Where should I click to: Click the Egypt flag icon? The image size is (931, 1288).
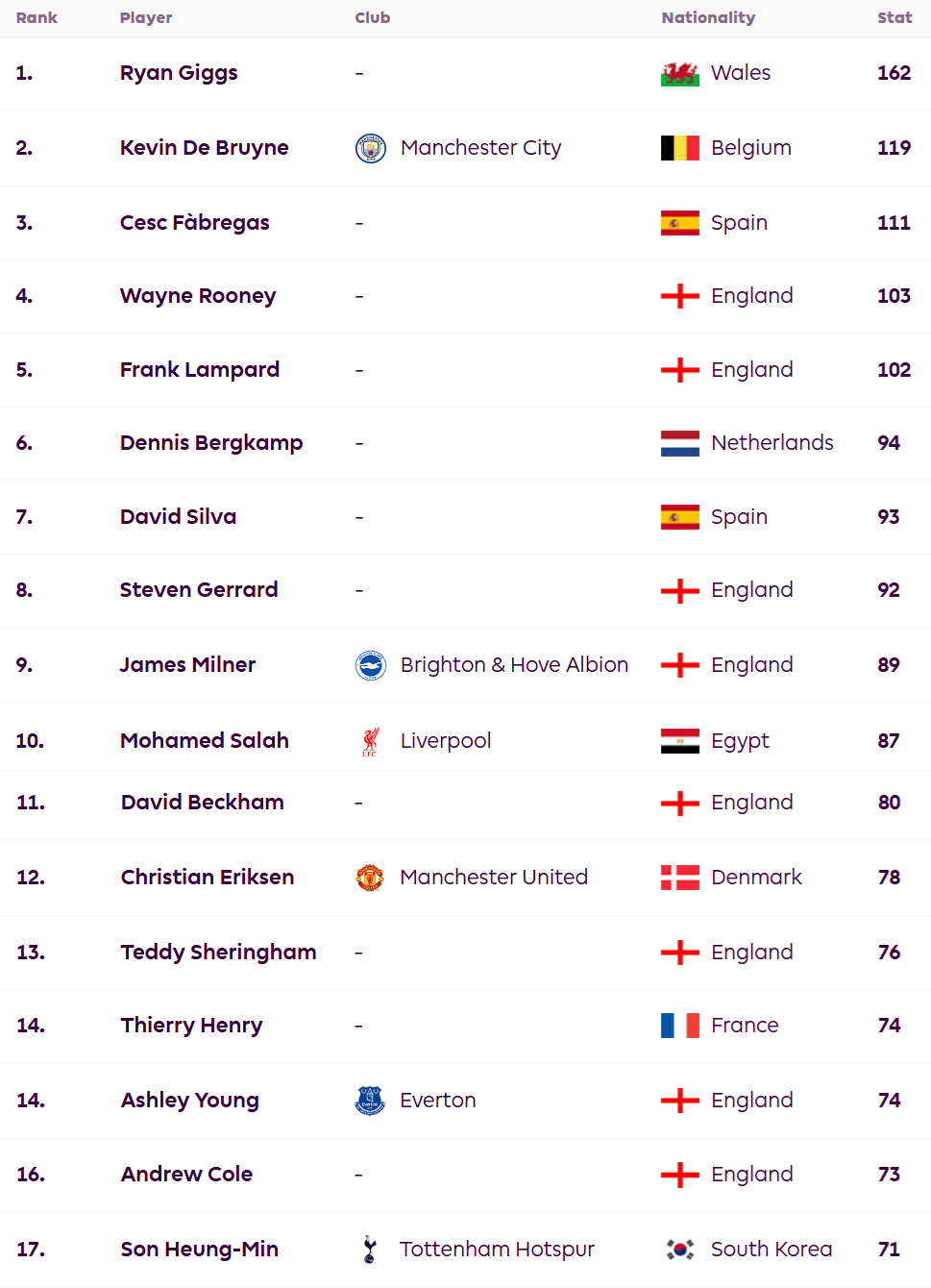coord(680,741)
